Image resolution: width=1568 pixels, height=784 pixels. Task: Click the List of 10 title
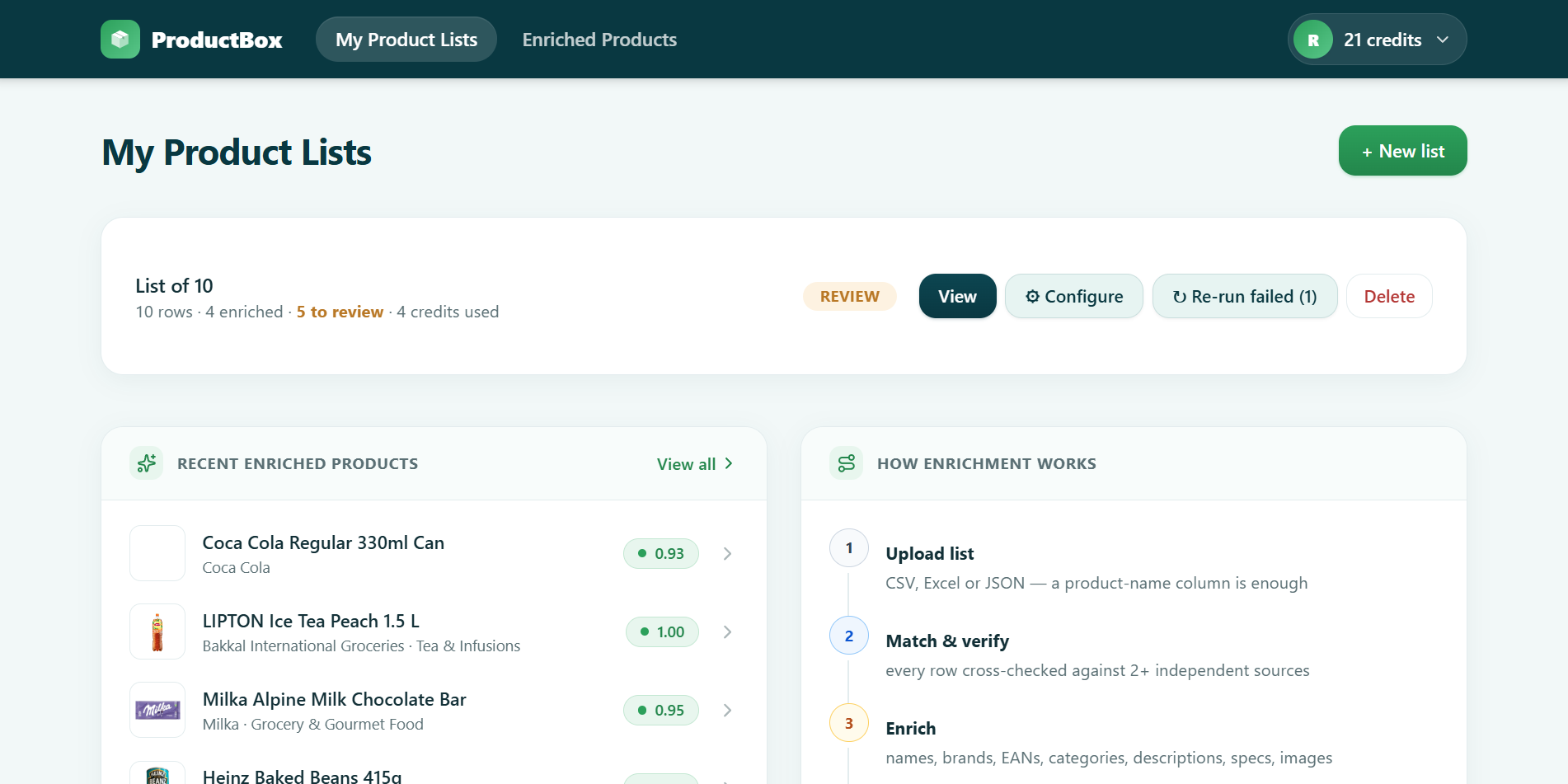click(x=174, y=286)
